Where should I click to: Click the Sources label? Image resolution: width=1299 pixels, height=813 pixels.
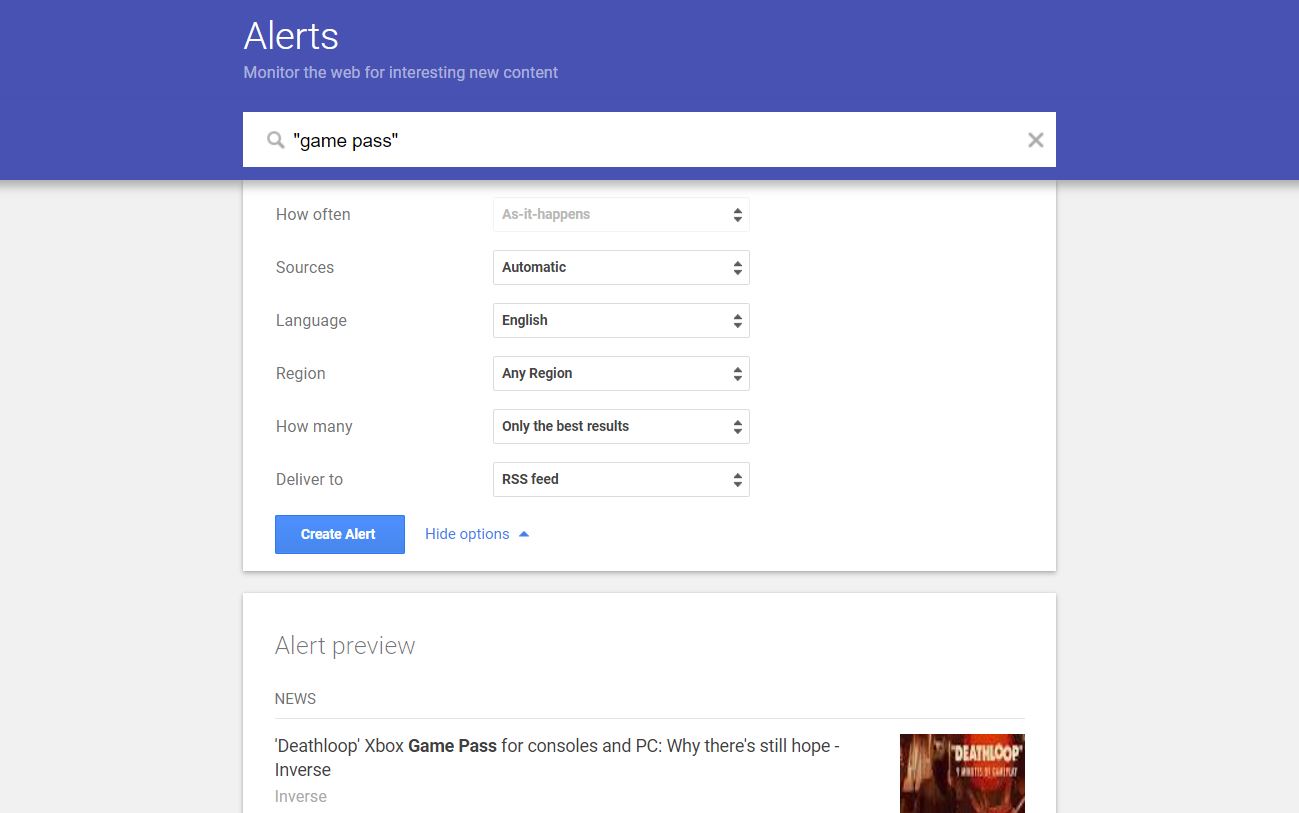point(305,267)
